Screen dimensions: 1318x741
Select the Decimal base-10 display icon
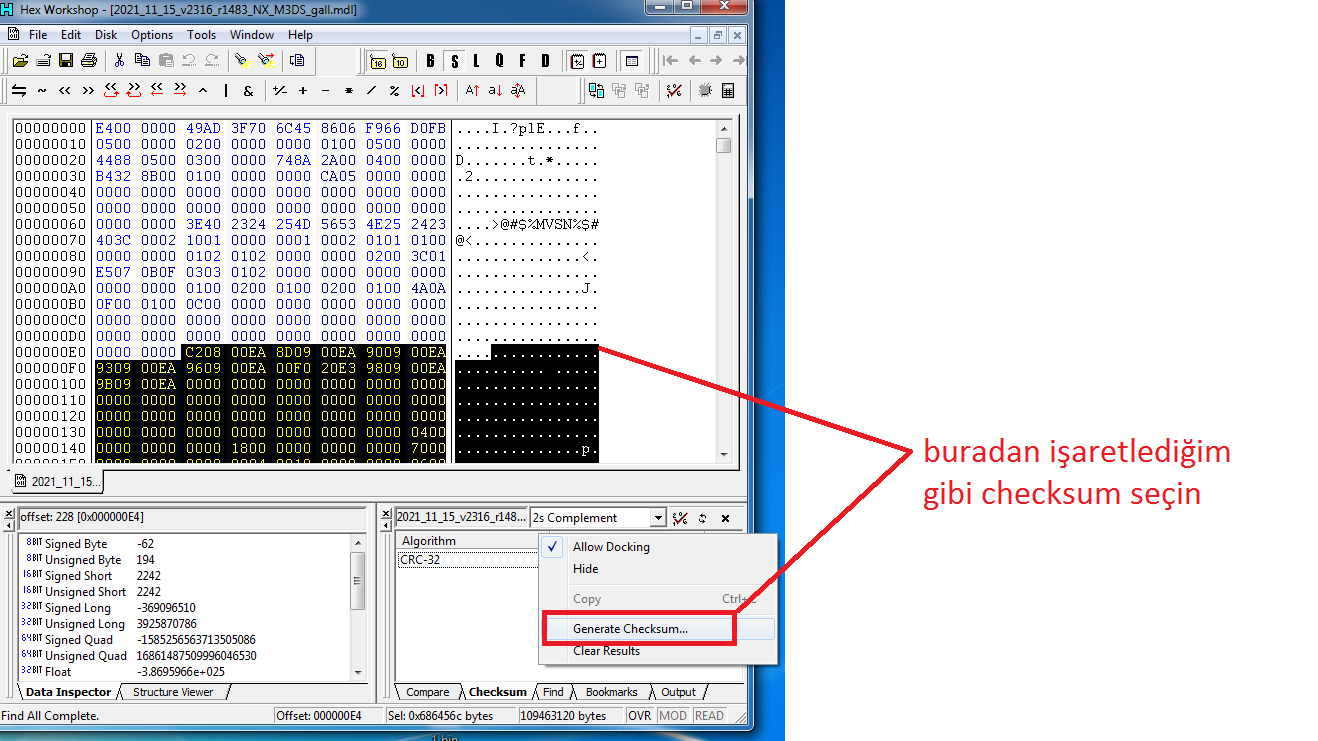(400, 61)
